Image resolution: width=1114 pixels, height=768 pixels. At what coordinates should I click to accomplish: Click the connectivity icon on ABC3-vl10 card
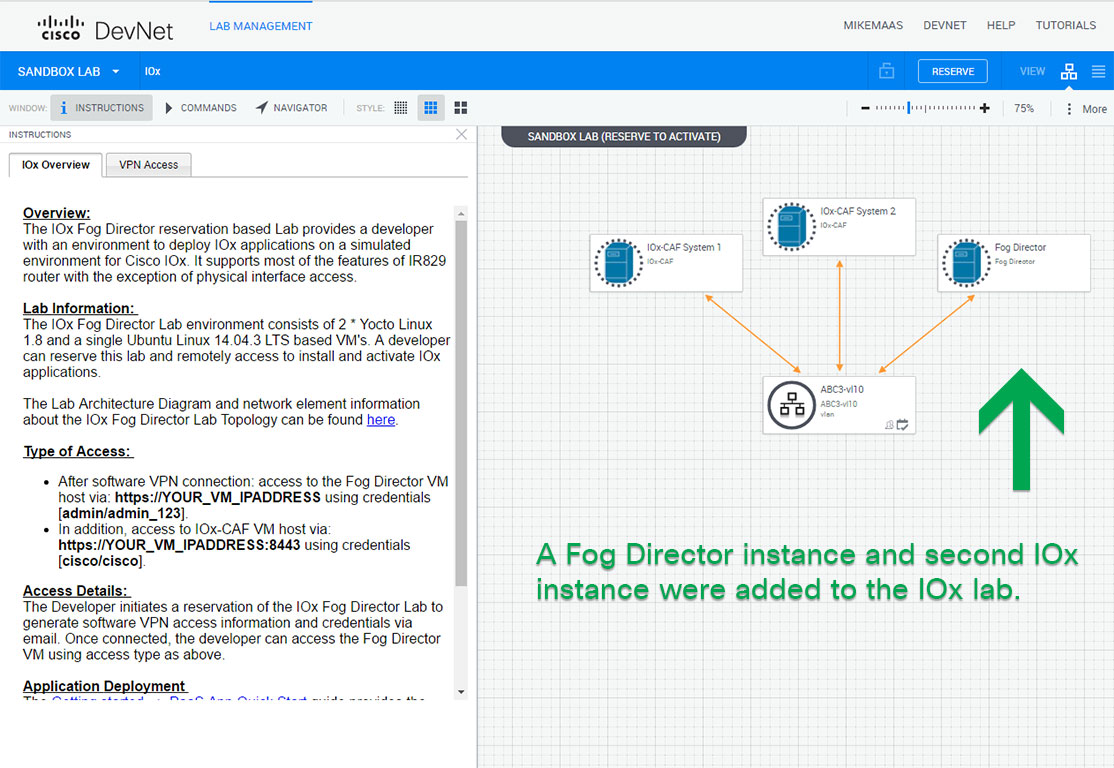[902, 425]
